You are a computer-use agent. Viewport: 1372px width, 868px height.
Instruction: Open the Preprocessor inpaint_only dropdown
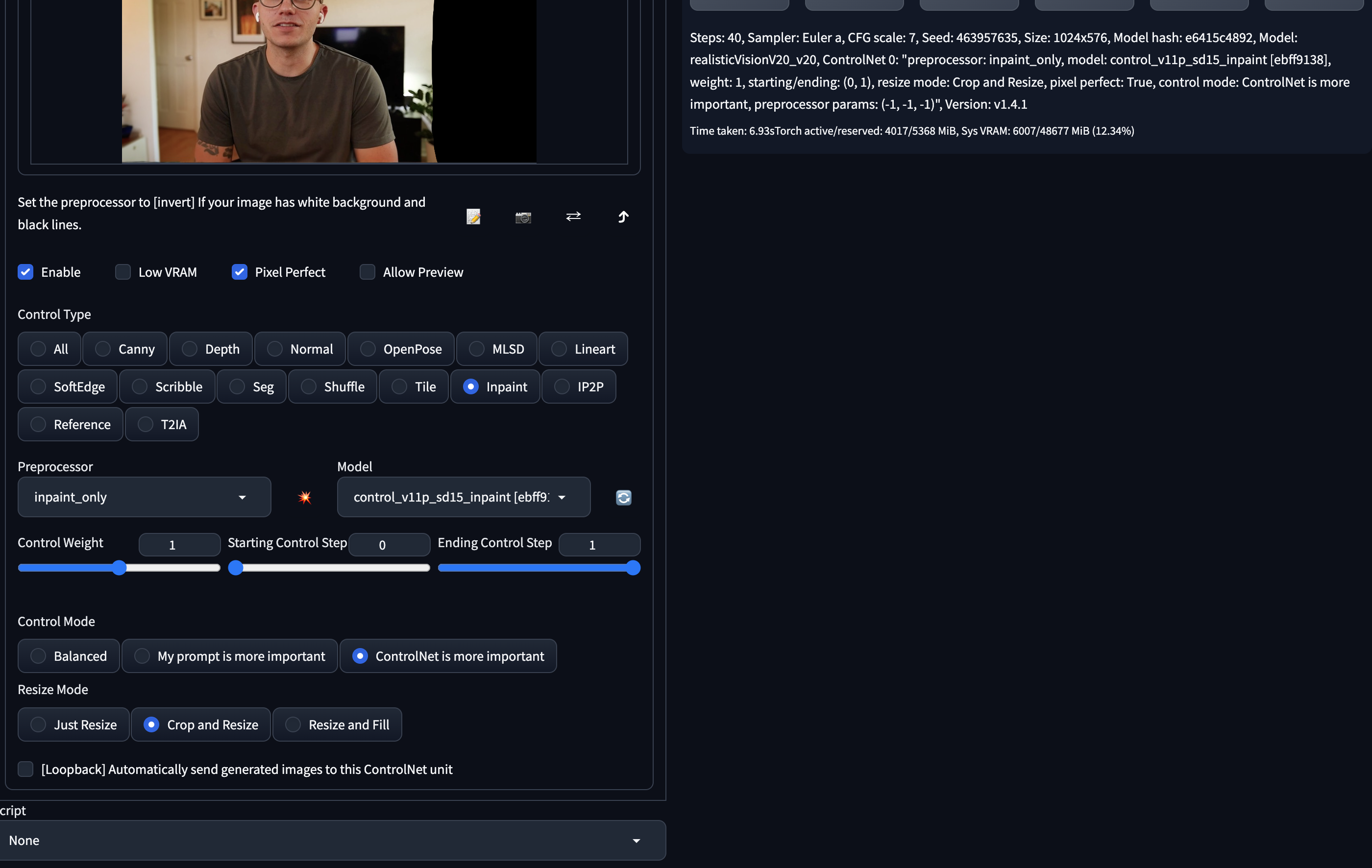144,497
